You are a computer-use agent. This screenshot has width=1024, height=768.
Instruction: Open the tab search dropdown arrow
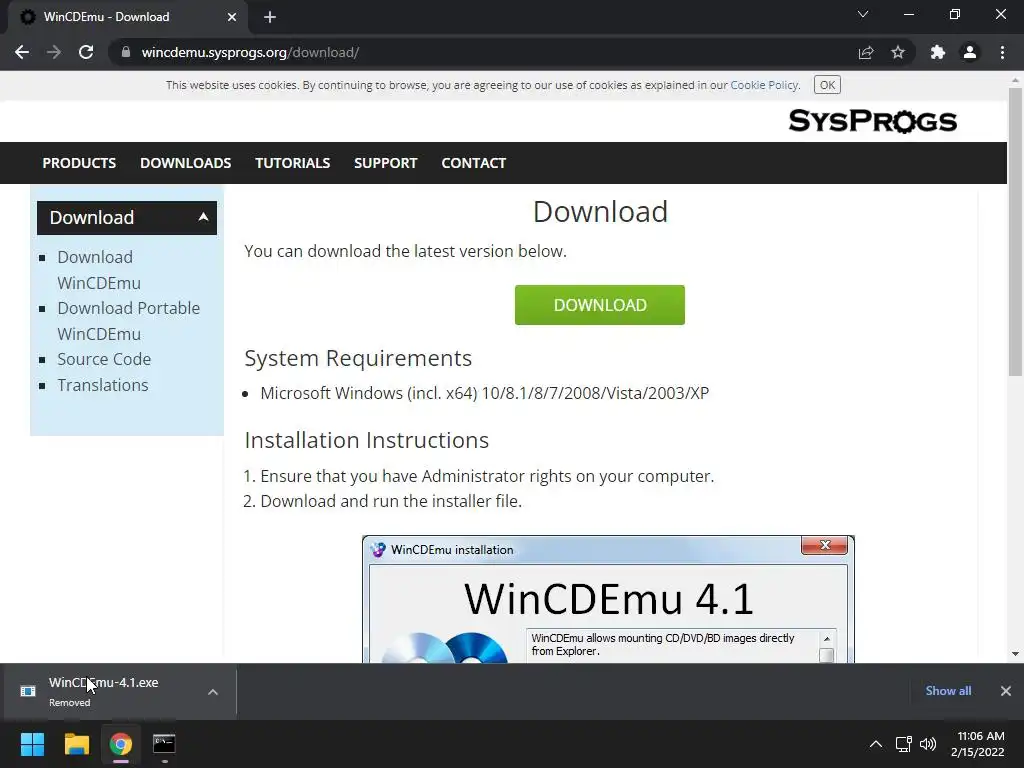point(863,14)
